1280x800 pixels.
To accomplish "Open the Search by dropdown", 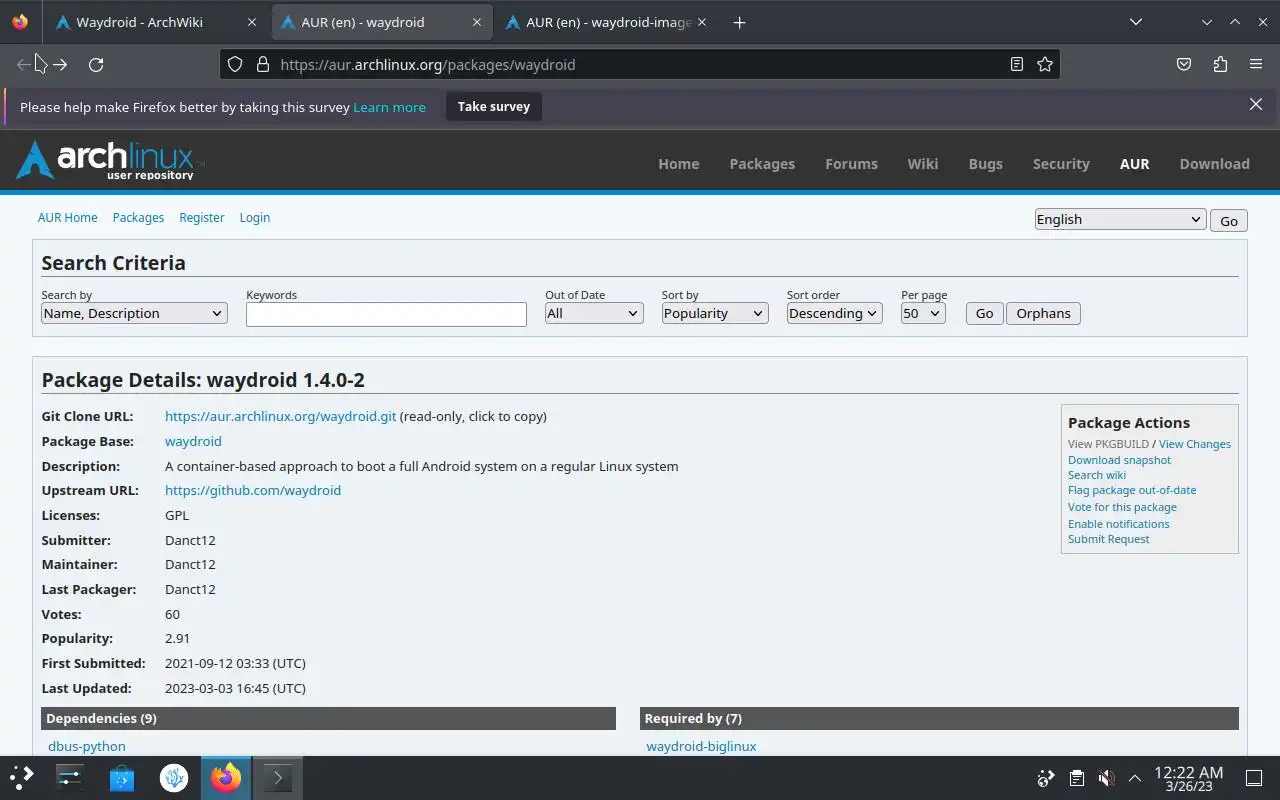I will tap(134, 313).
